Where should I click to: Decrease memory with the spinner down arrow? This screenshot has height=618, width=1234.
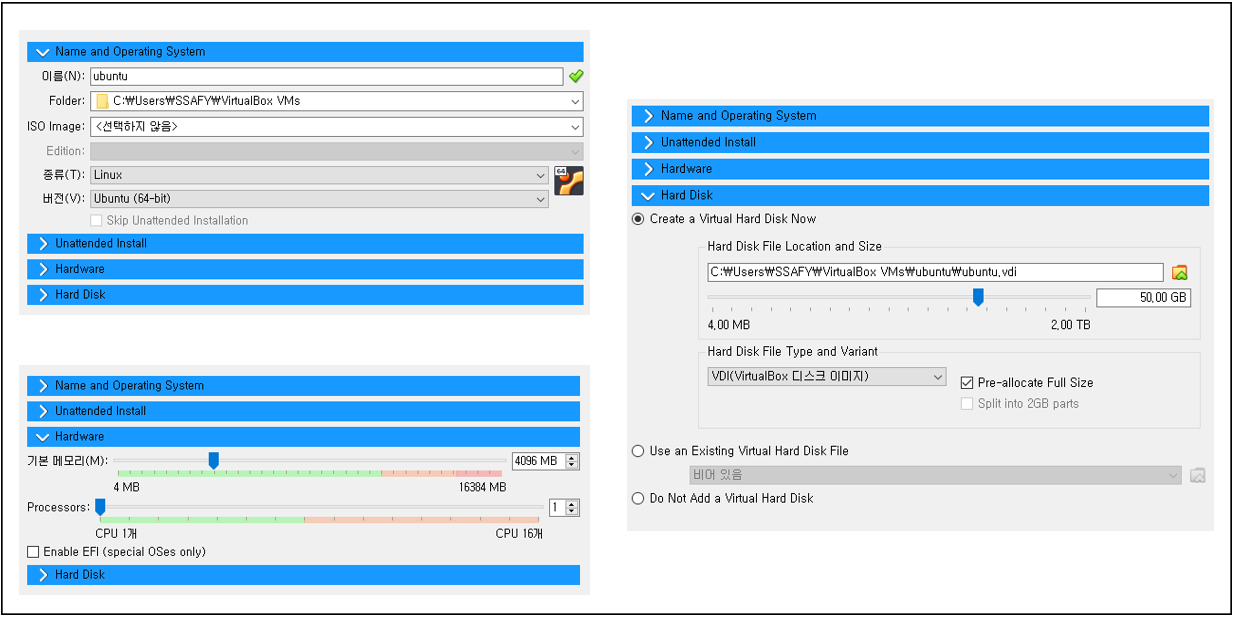pos(572,465)
